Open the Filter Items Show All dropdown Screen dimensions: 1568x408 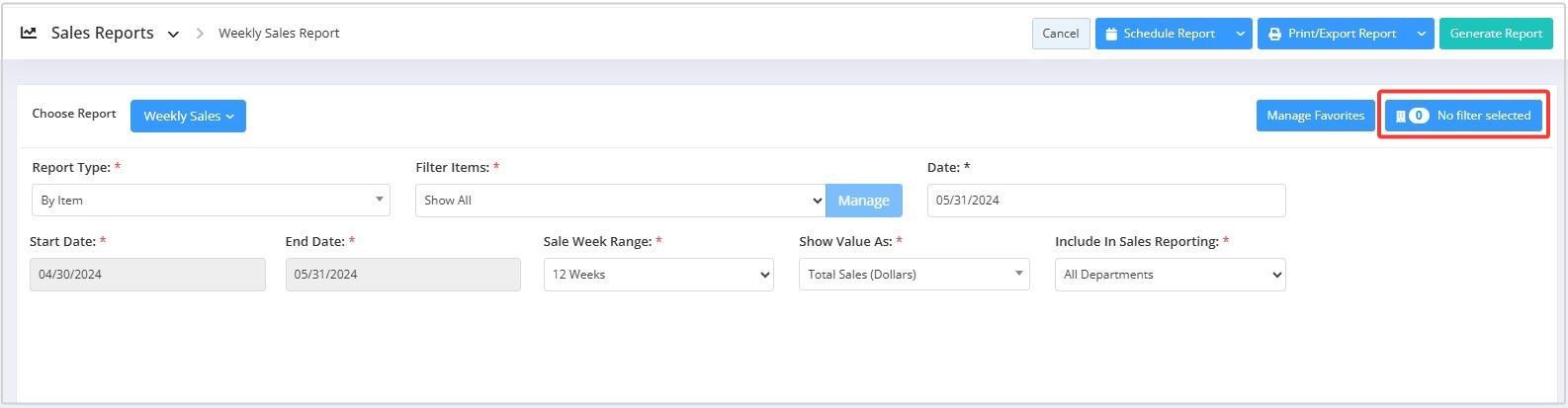tap(620, 201)
